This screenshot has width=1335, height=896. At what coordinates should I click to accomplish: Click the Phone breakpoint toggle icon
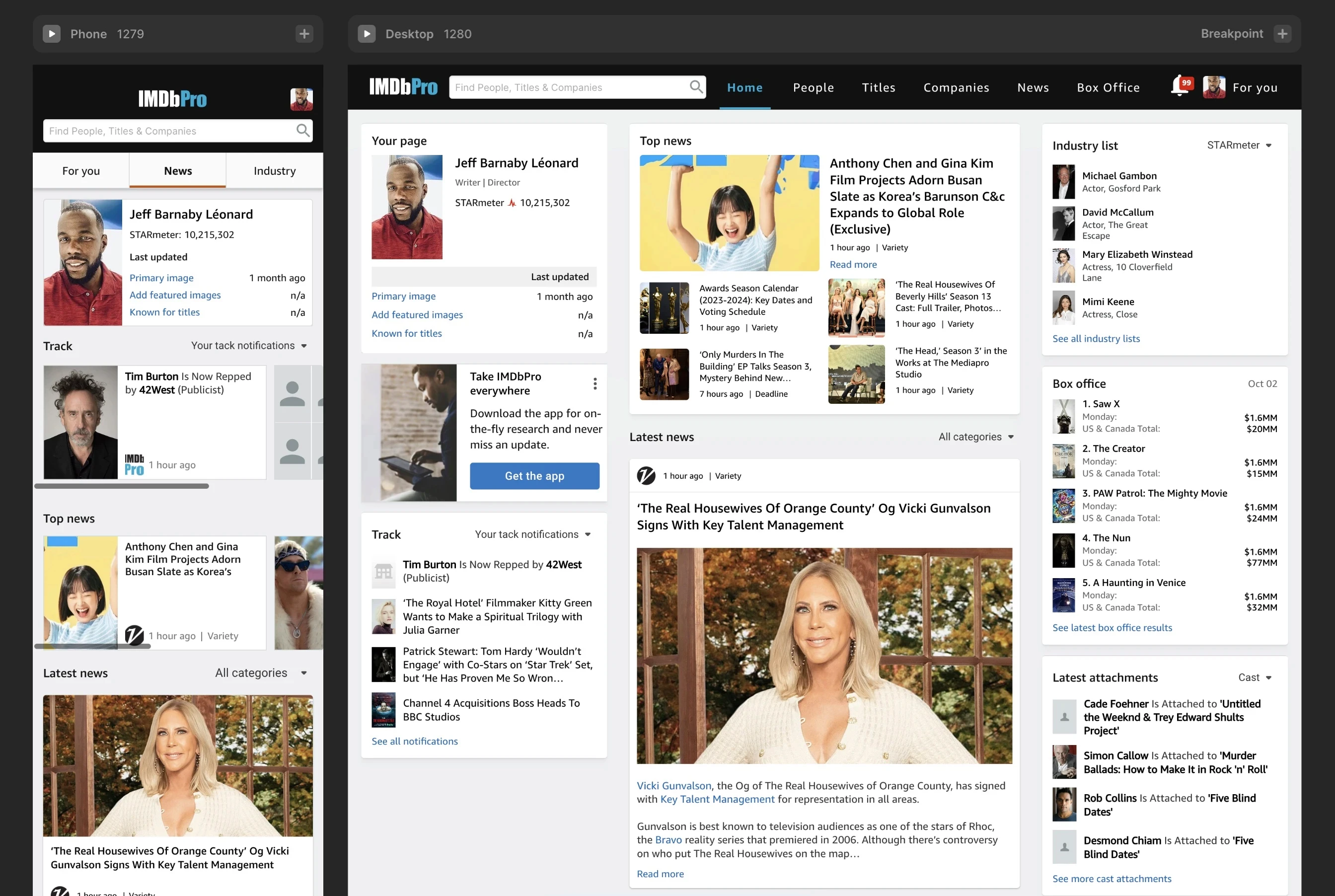pos(52,34)
